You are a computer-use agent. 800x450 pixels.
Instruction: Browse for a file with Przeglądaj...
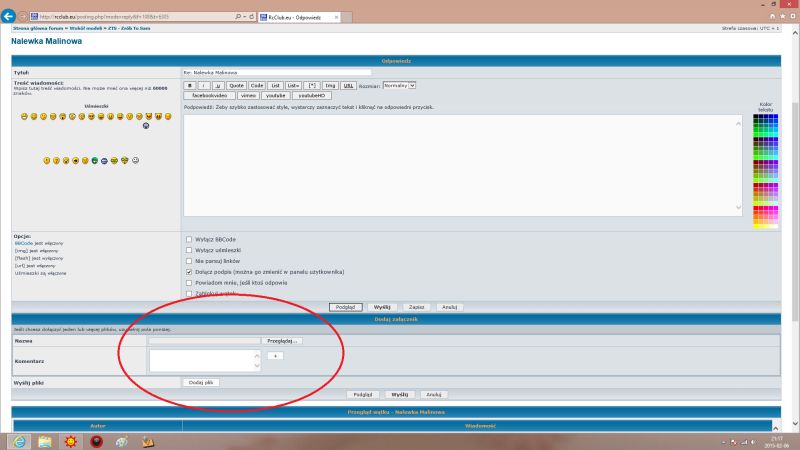(282, 341)
